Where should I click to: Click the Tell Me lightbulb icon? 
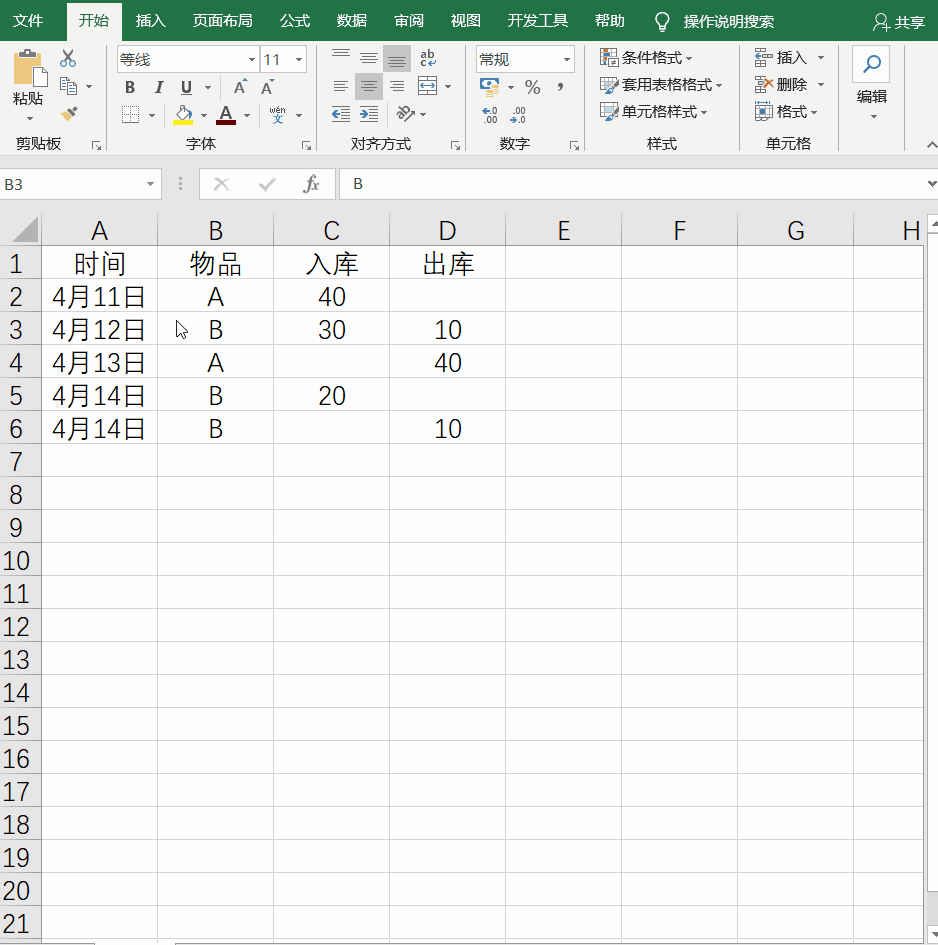[662, 22]
